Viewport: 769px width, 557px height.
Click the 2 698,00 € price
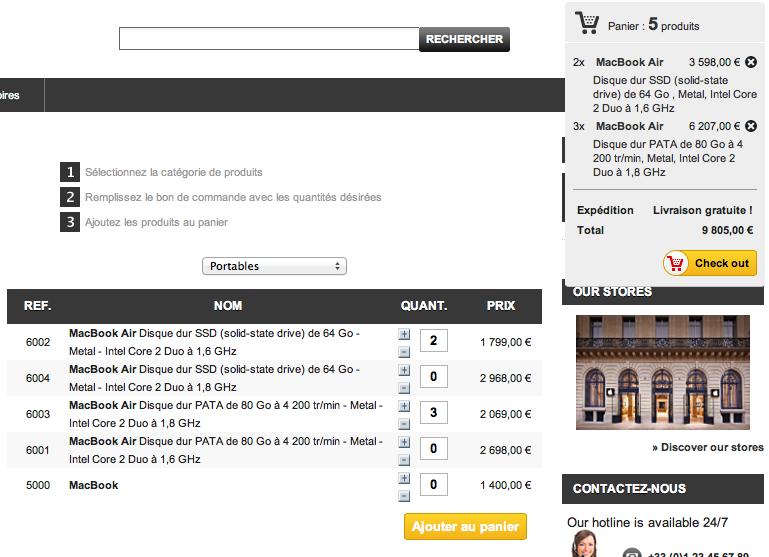click(506, 450)
